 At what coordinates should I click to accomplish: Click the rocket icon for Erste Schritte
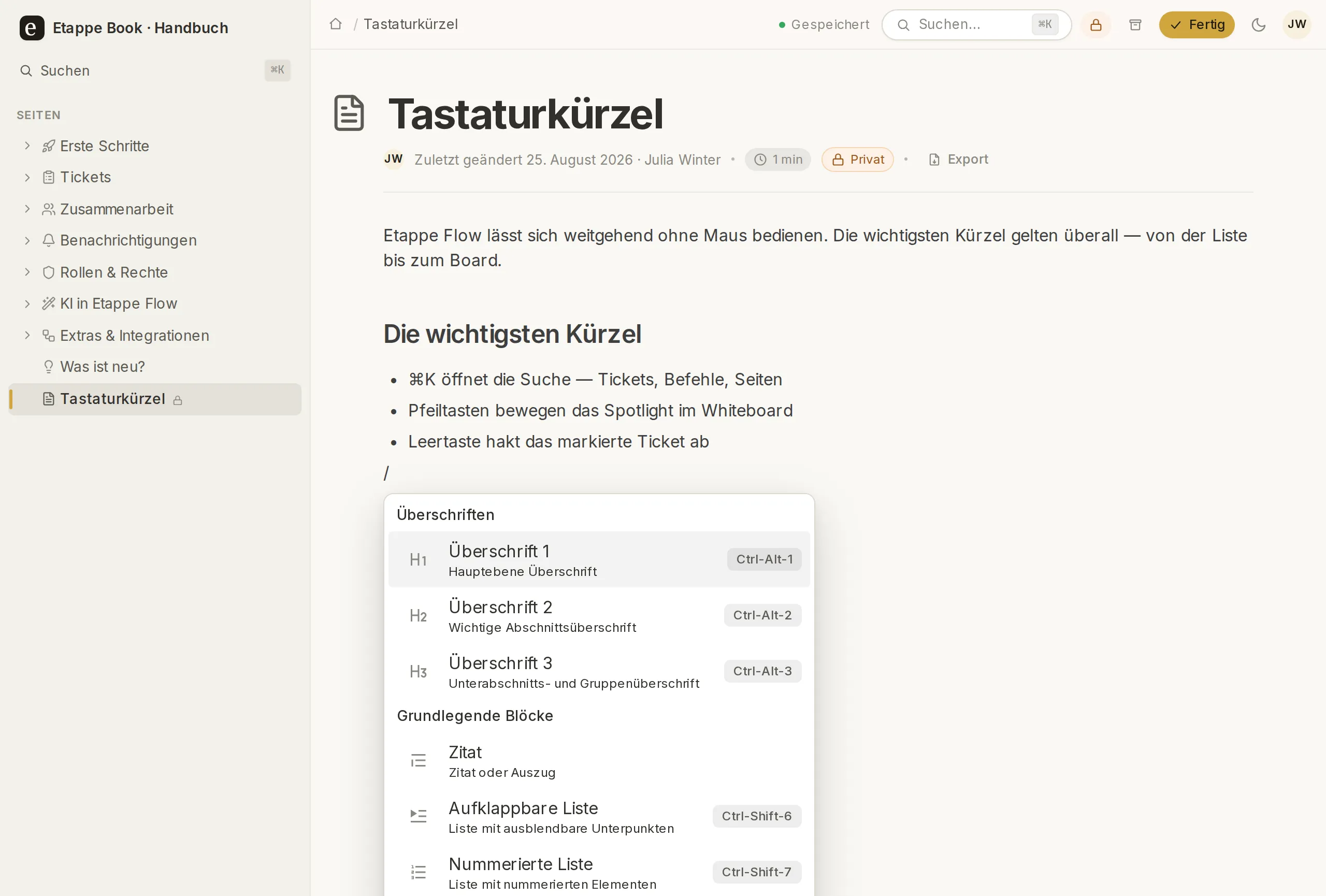(x=49, y=146)
